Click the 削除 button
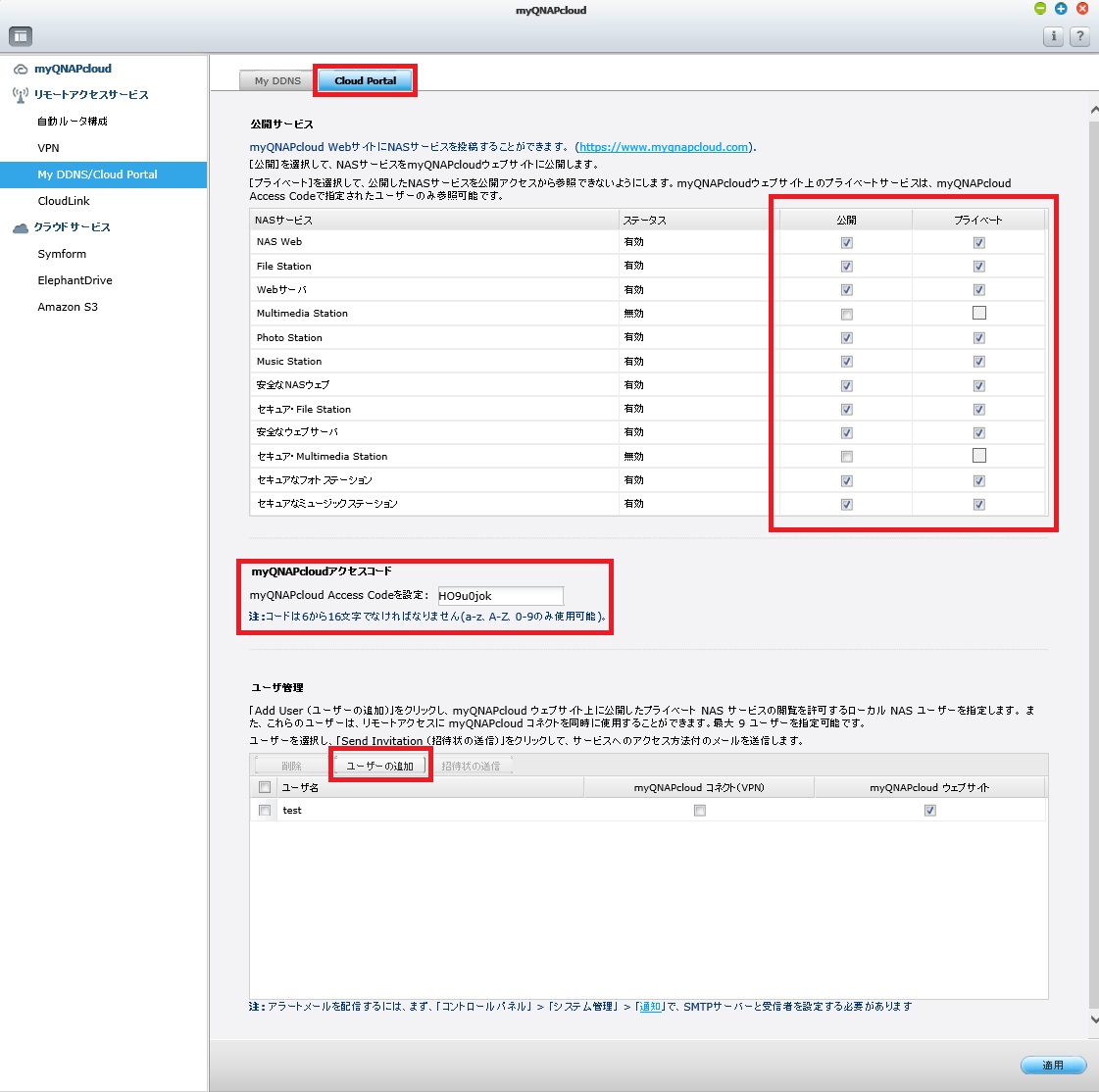 point(291,766)
